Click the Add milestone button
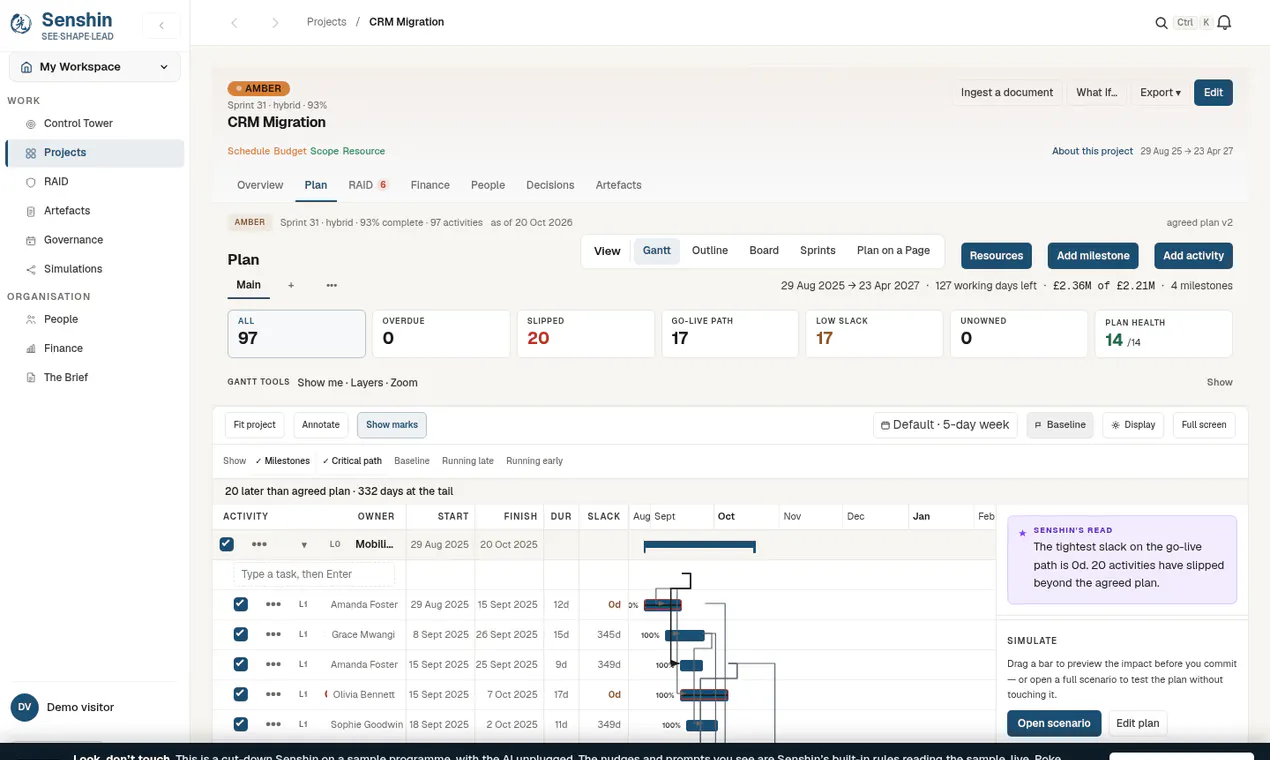Viewport: 1270px width, 760px height. click(x=1093, y=256)
